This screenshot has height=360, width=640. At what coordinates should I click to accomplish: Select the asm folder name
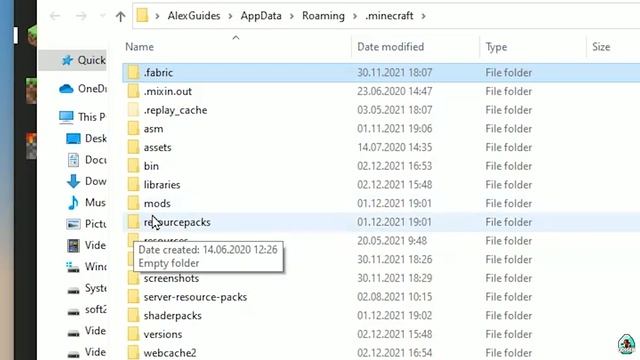(x=153, y=129)
